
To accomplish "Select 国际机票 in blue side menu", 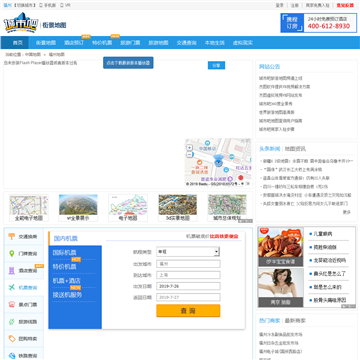I will coord(64,252).
